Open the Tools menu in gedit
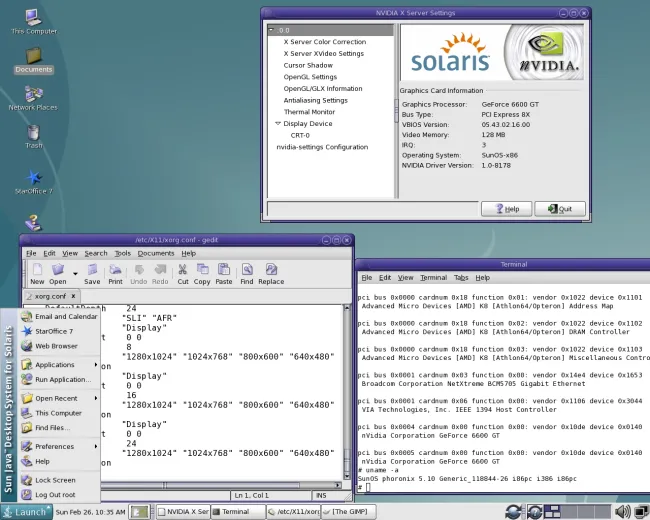The image size is (650, 520). (122, 253)
